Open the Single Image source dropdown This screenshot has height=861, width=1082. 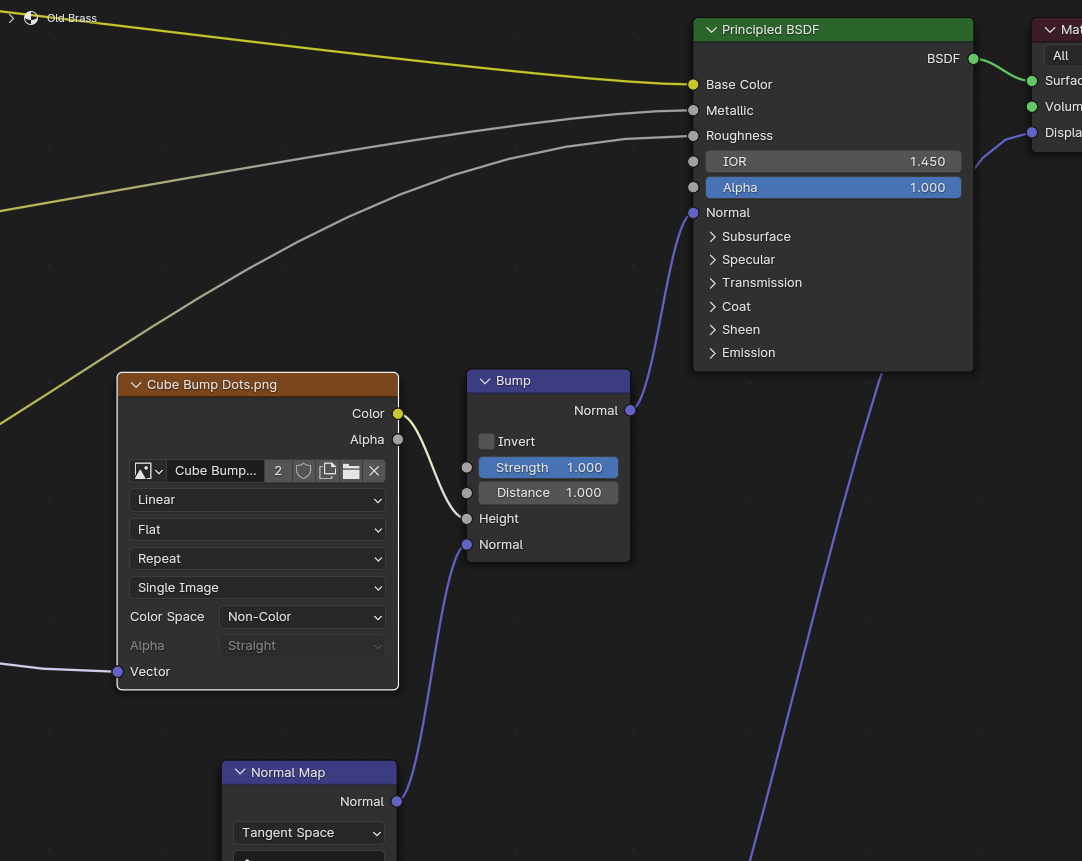coord(257,588)
